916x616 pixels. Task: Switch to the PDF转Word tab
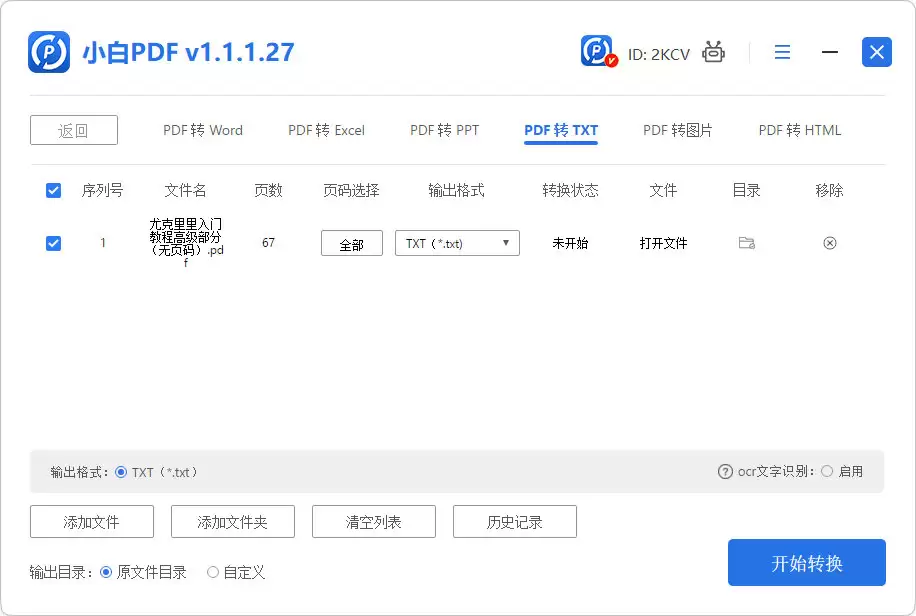[202, 130]
